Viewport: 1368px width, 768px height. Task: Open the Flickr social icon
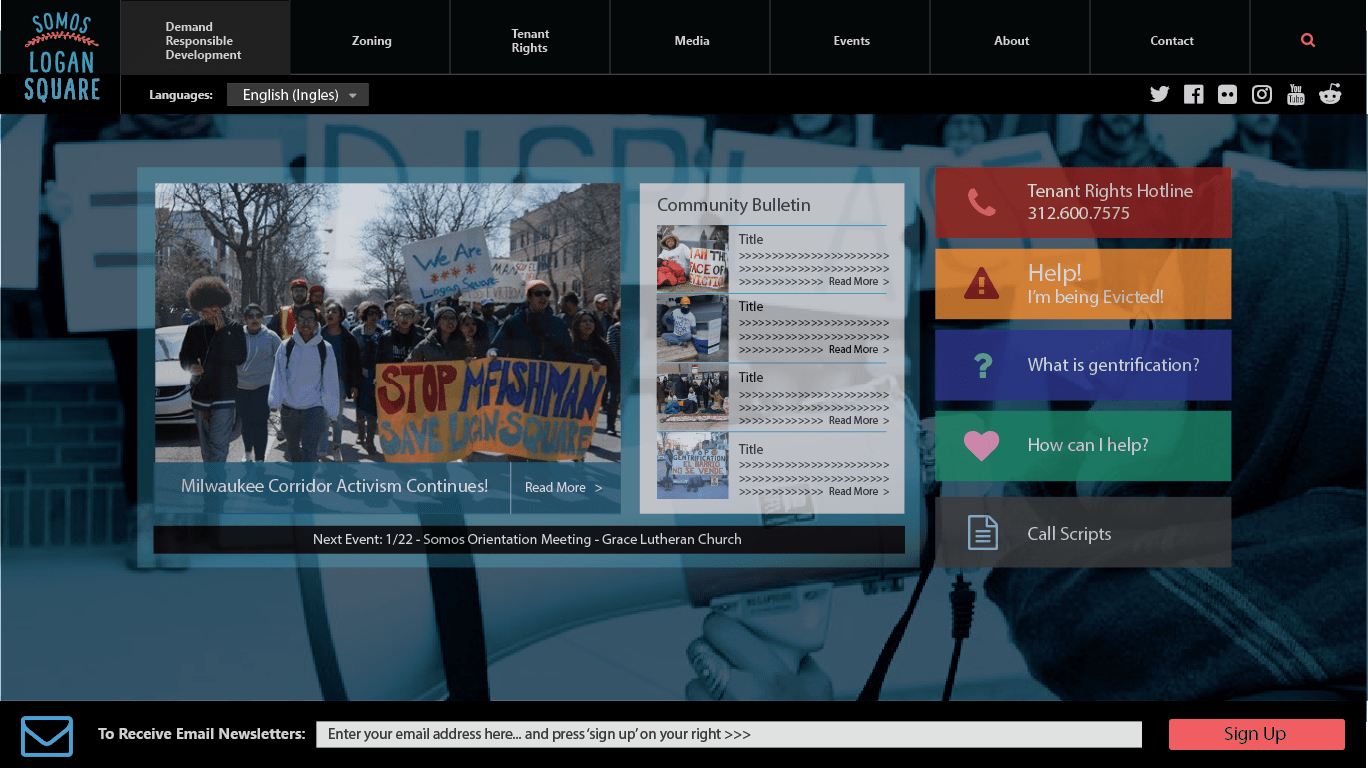[x=1227, y=95]
